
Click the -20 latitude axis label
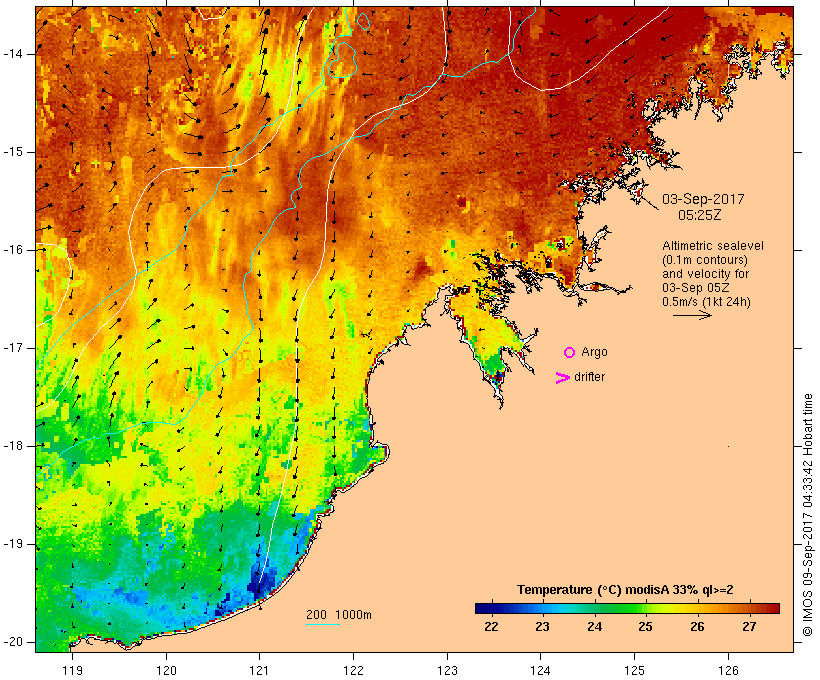13,642
